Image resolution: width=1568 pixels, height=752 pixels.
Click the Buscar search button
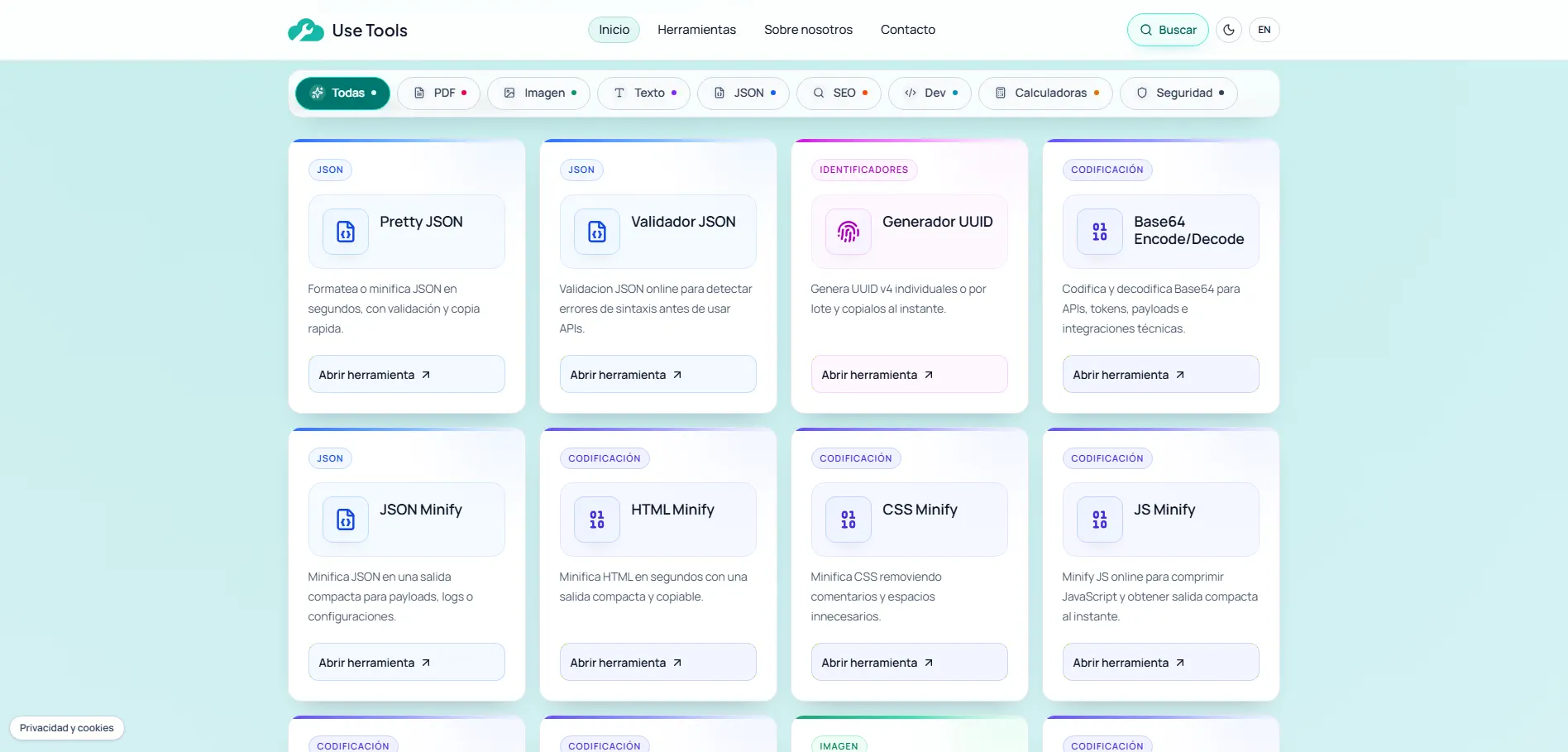coord(1167,30)
